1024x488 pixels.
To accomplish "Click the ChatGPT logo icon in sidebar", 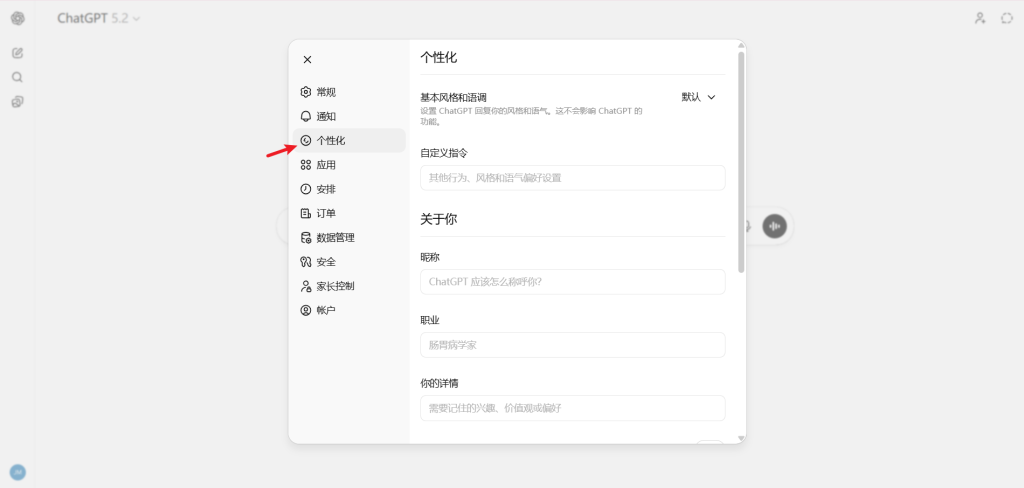I will click(x=18, y=18).
